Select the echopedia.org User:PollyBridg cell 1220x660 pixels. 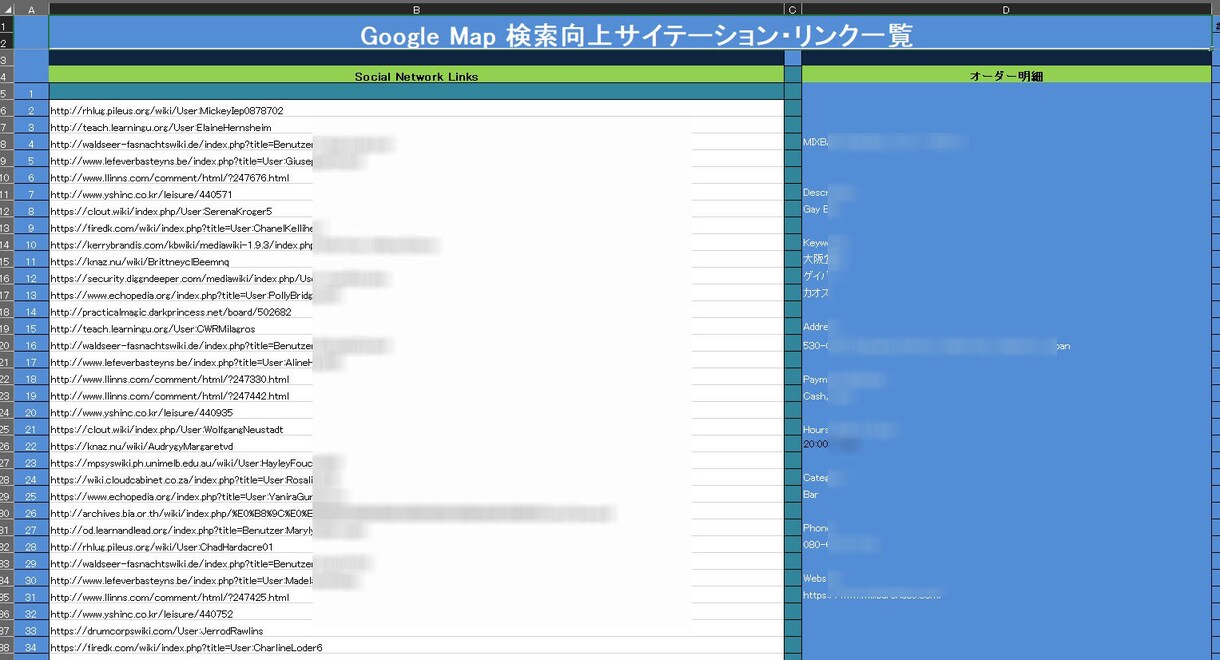[x=416, y=295]
